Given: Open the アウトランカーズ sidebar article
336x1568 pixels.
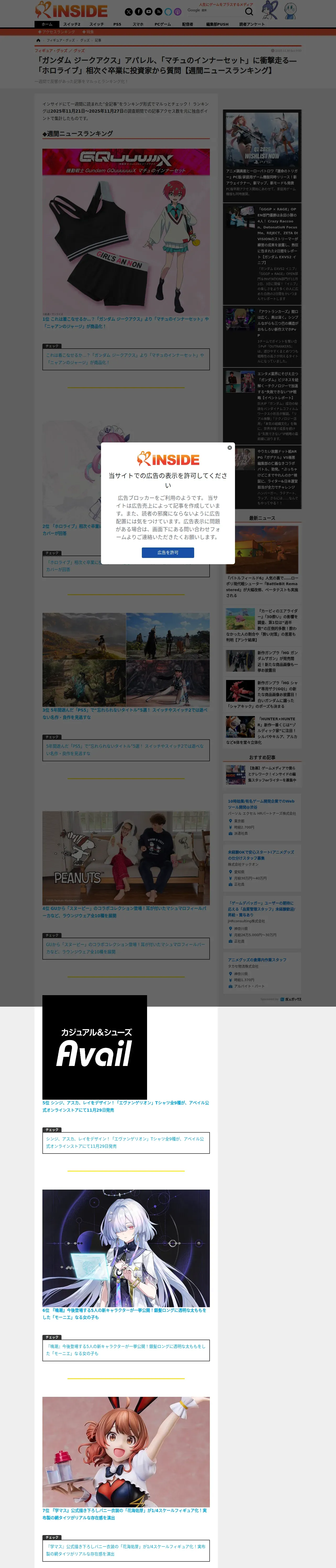Looking at the screenshot, I should 262,337.
